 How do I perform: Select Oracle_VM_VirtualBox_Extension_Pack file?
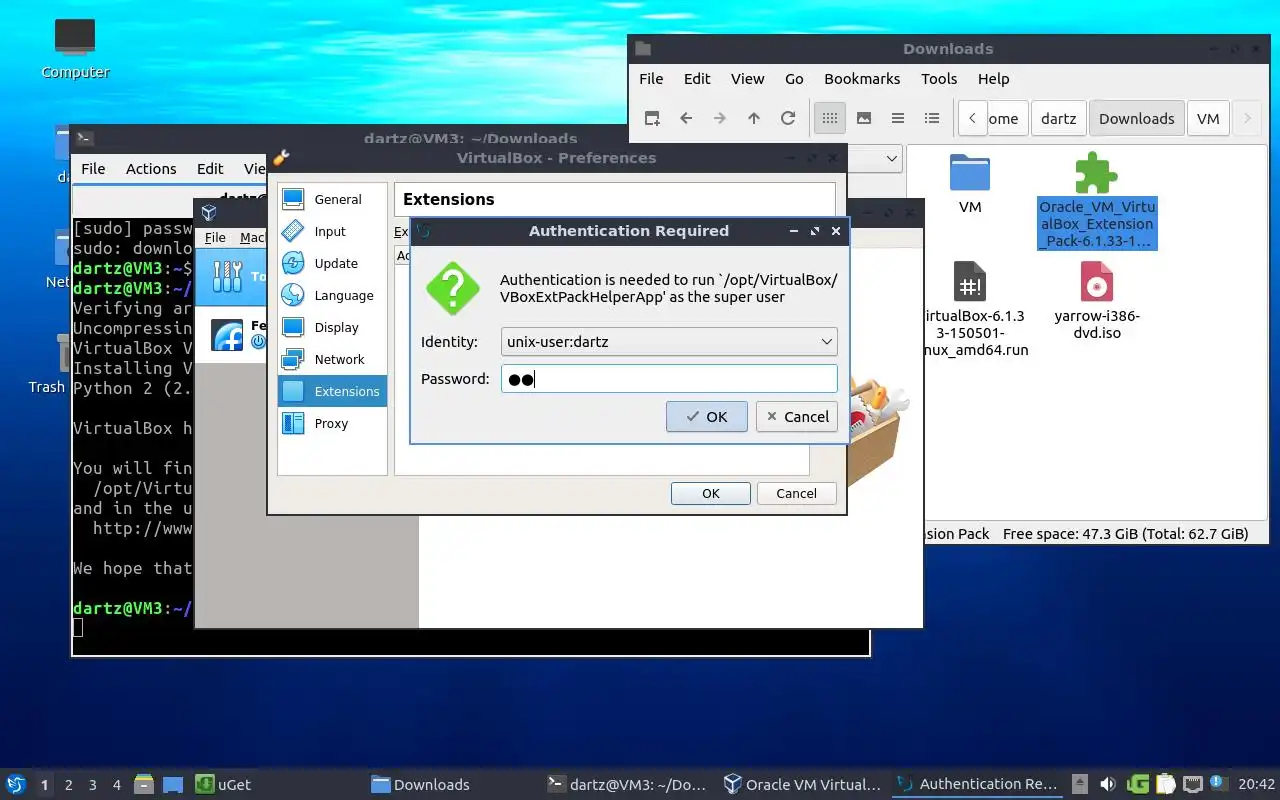pos(1096,201)
